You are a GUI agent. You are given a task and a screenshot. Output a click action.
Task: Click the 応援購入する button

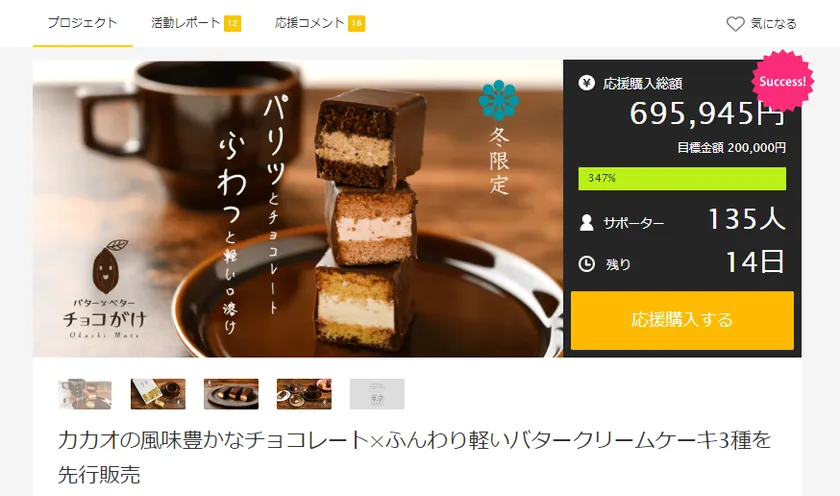click(x=682, y=320)
